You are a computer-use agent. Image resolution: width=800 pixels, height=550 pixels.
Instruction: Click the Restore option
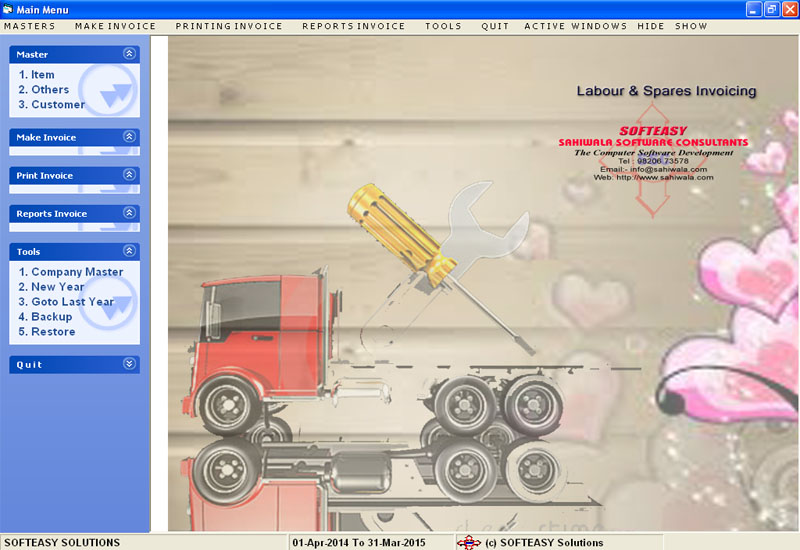(47, 332)
